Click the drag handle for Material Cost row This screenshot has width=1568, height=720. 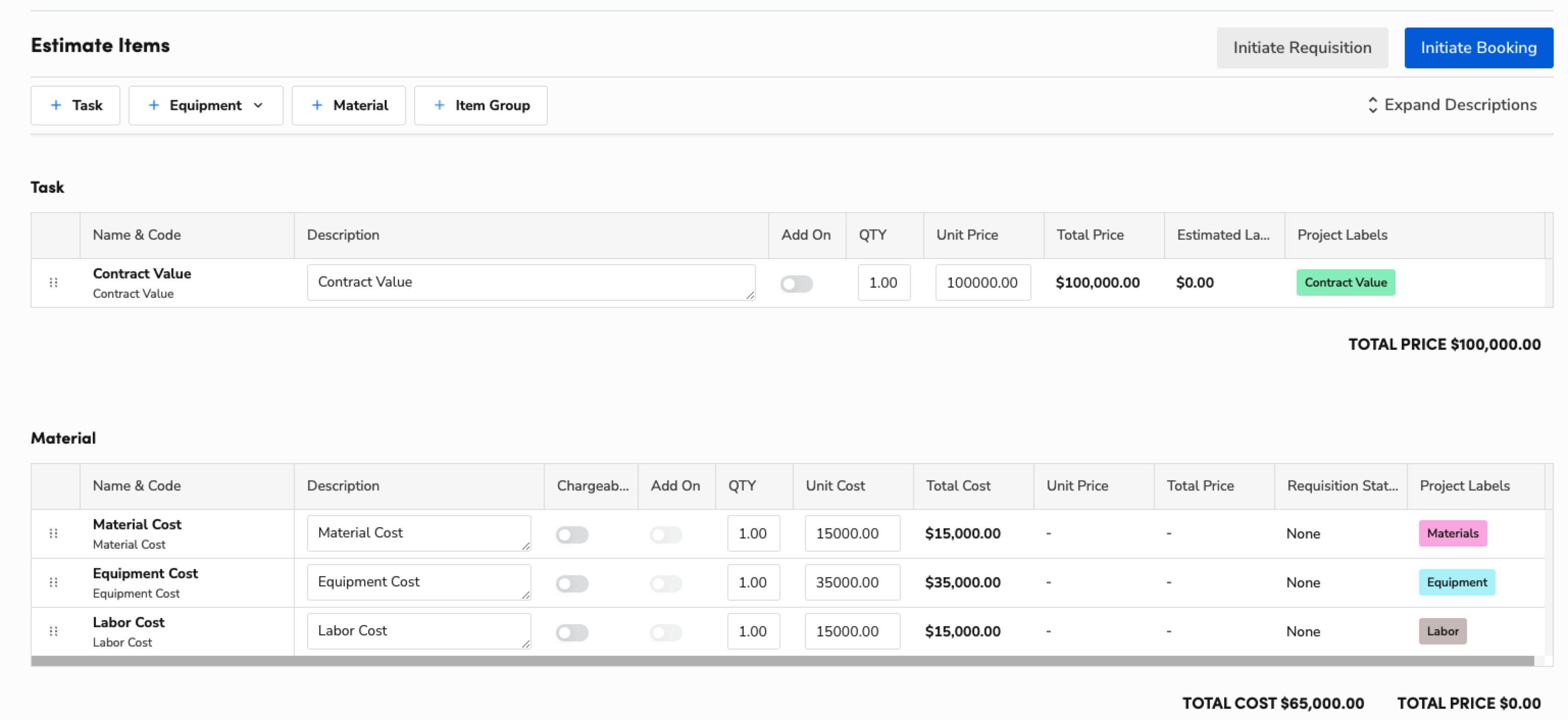click(54, 533)
